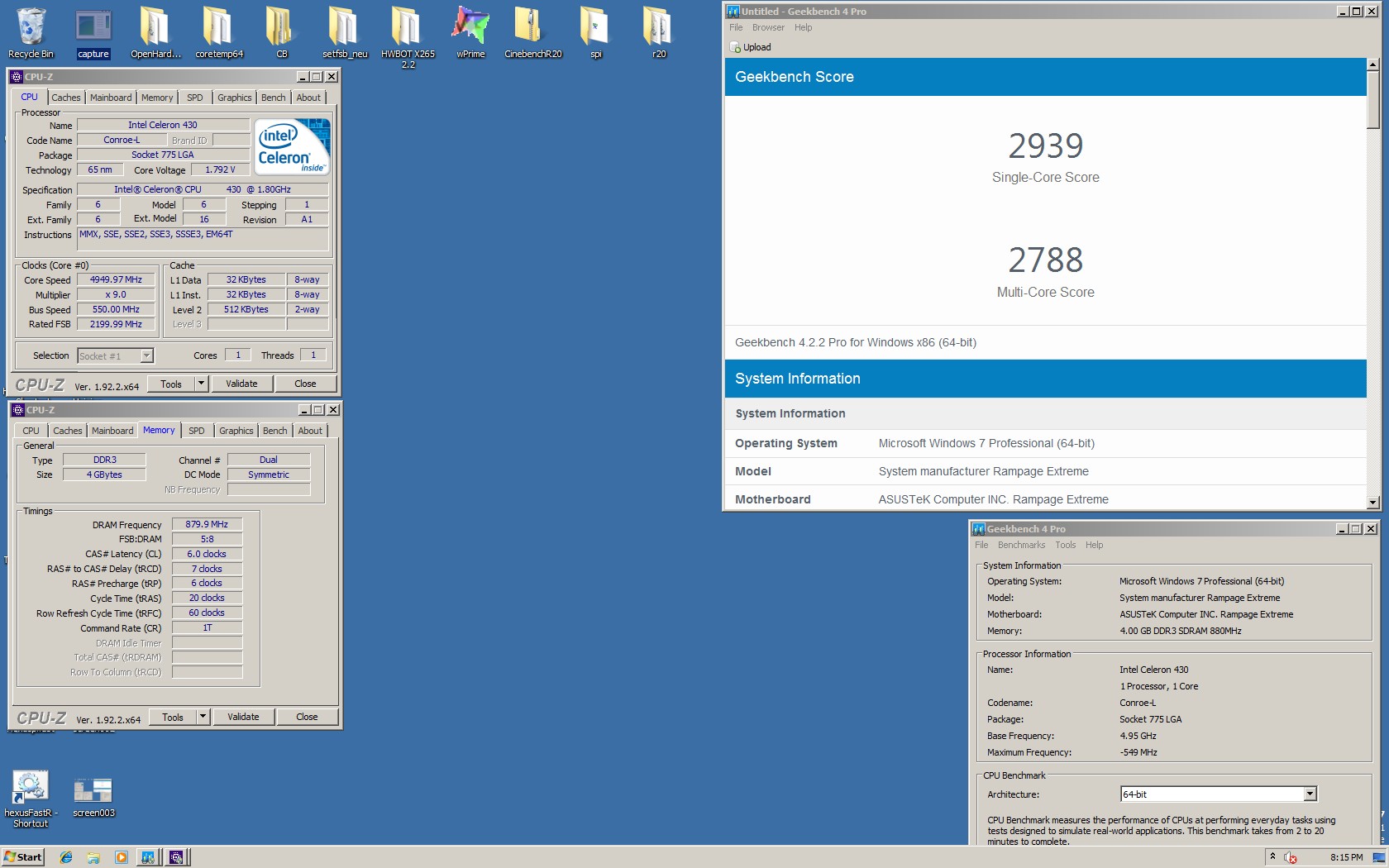The height and width of the screenshot is (868, 1389).
Task: Open the r20 folder icon
Action: pos(659,33)
